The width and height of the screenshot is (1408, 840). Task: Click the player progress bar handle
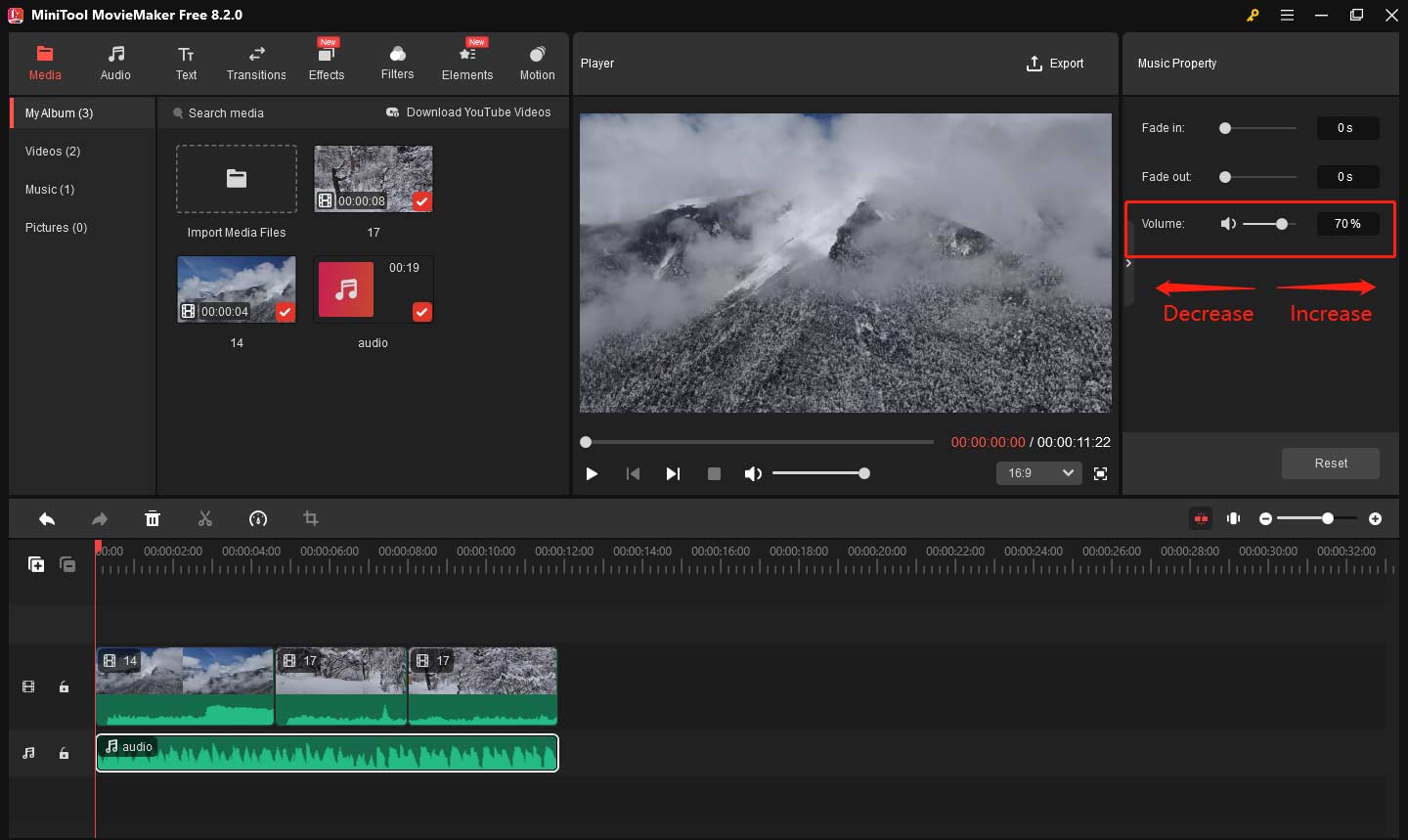(x=586, y=442)
